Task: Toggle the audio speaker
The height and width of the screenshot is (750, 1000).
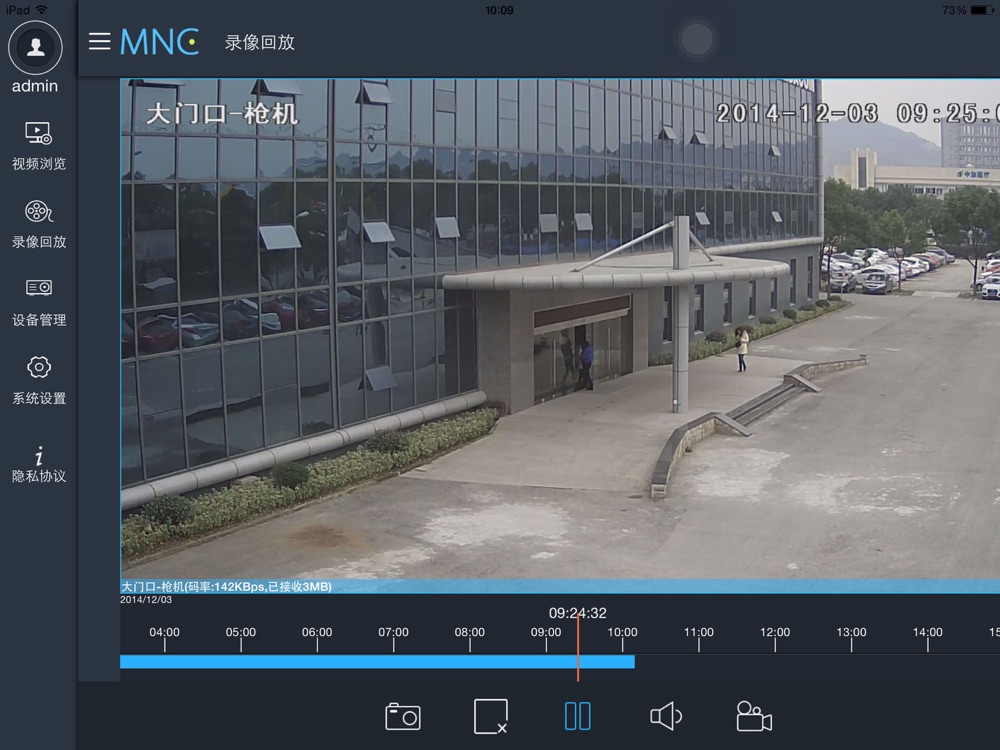Action: (666, 716)
